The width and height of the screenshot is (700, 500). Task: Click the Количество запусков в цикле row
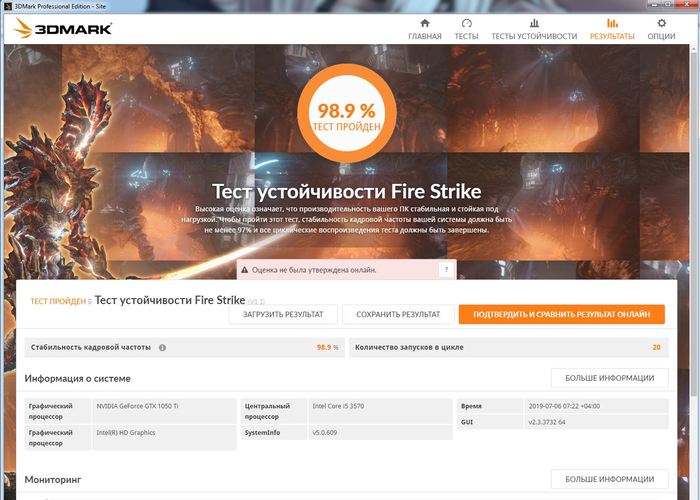[x=508, y=347]
